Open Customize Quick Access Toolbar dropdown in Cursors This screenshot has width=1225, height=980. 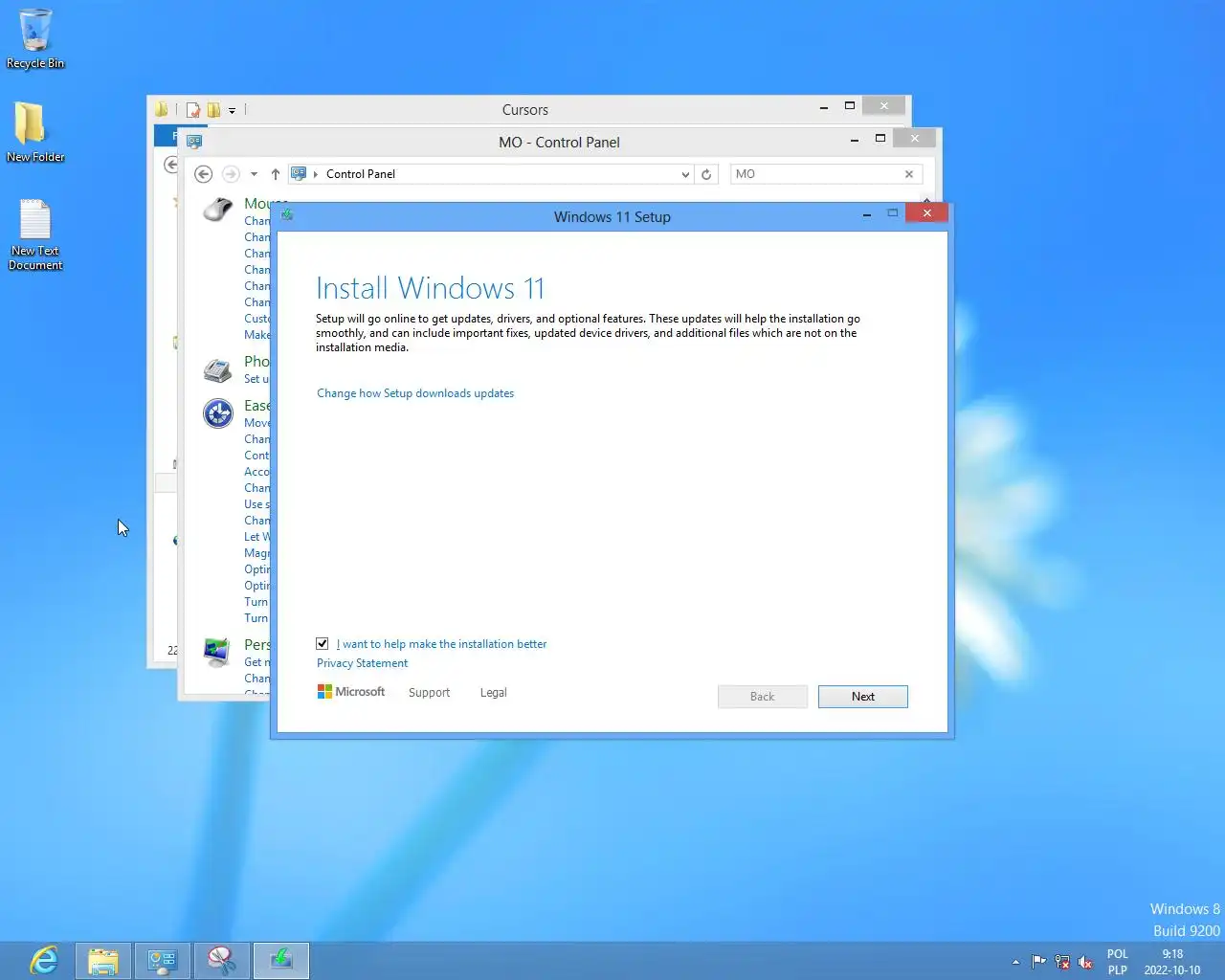(232, 110)
